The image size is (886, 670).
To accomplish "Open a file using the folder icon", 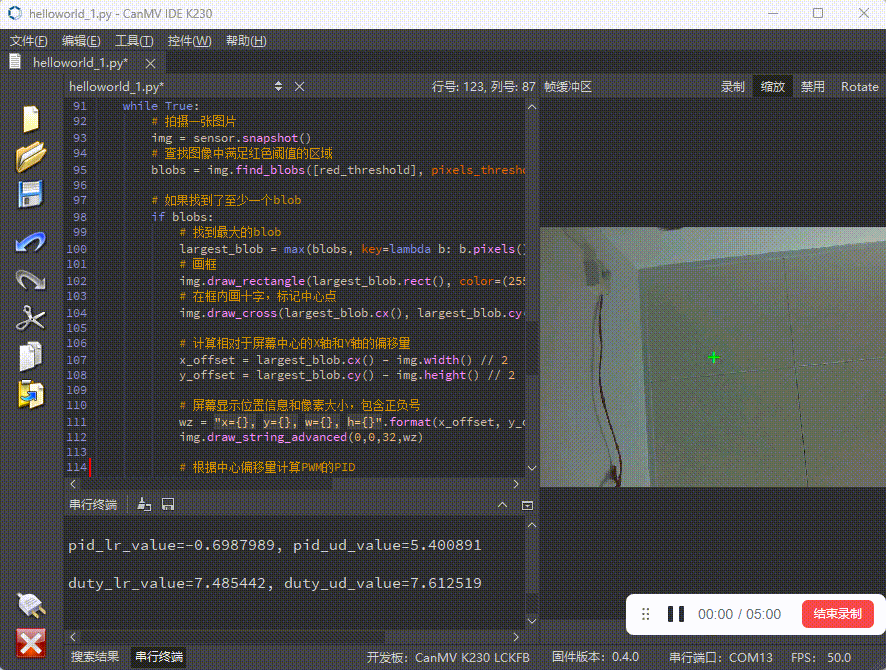I will coord(31,156).
